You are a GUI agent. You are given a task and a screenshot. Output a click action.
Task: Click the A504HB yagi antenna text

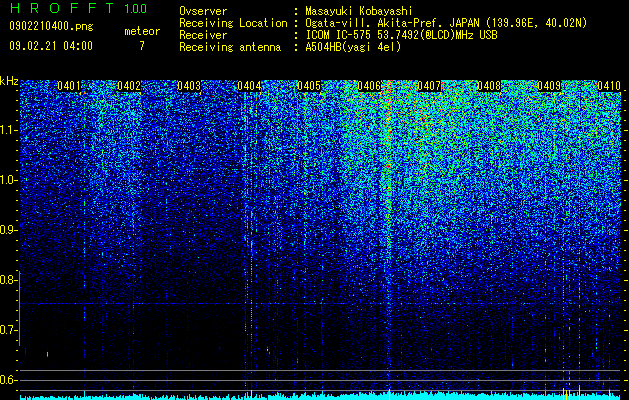[x=353, y=47]
